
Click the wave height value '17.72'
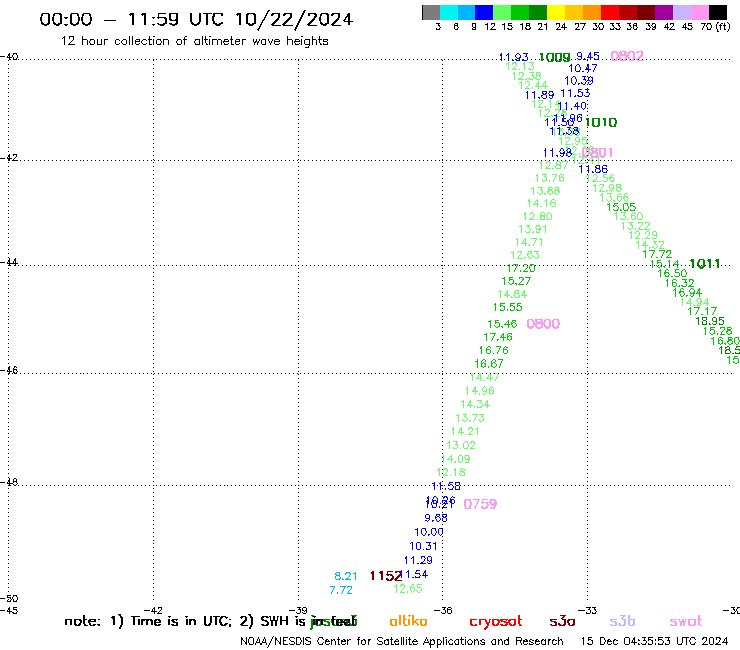click(x=657, y=254)
